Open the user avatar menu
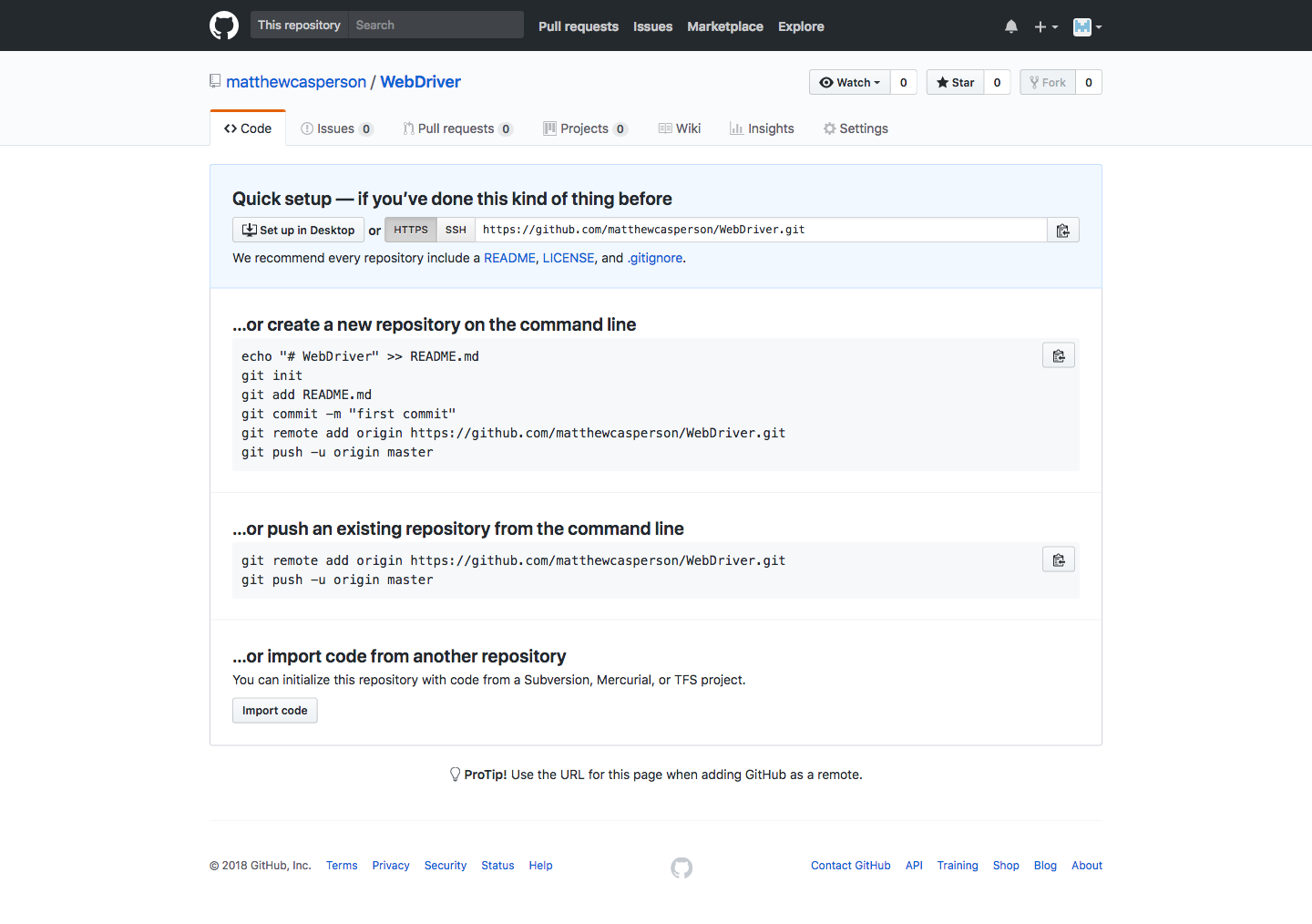 pos(1087,26)
